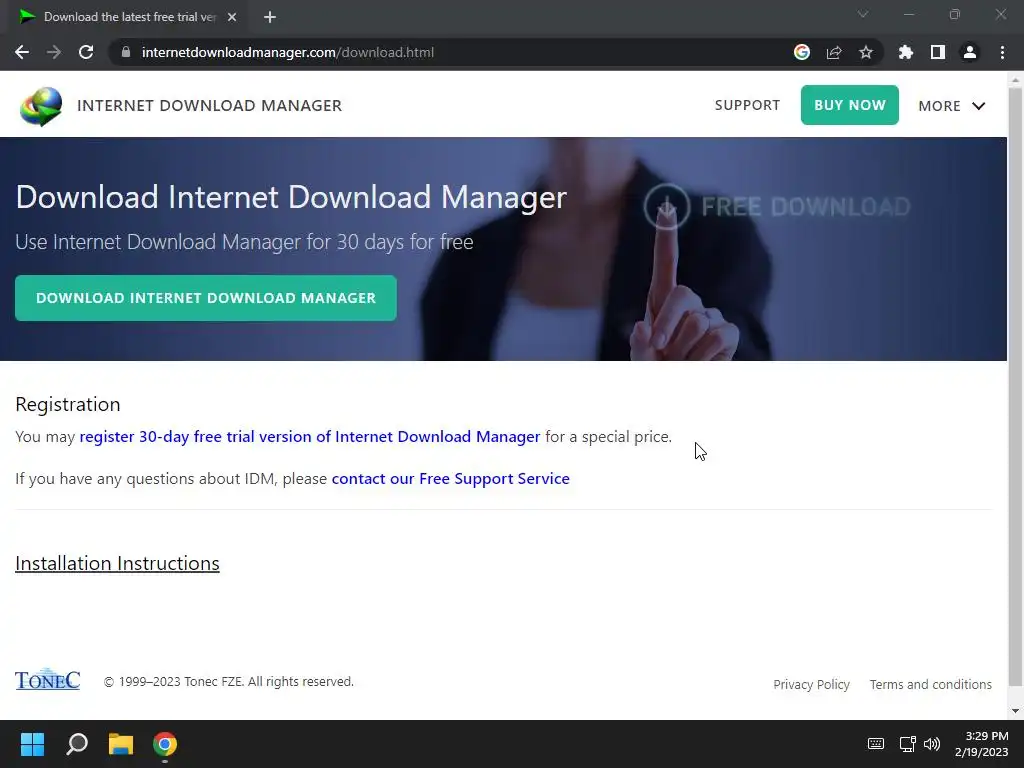1024x768 pixels.
Task: Open register 30-day free trial version link
Action: click(x=310, y=436)
